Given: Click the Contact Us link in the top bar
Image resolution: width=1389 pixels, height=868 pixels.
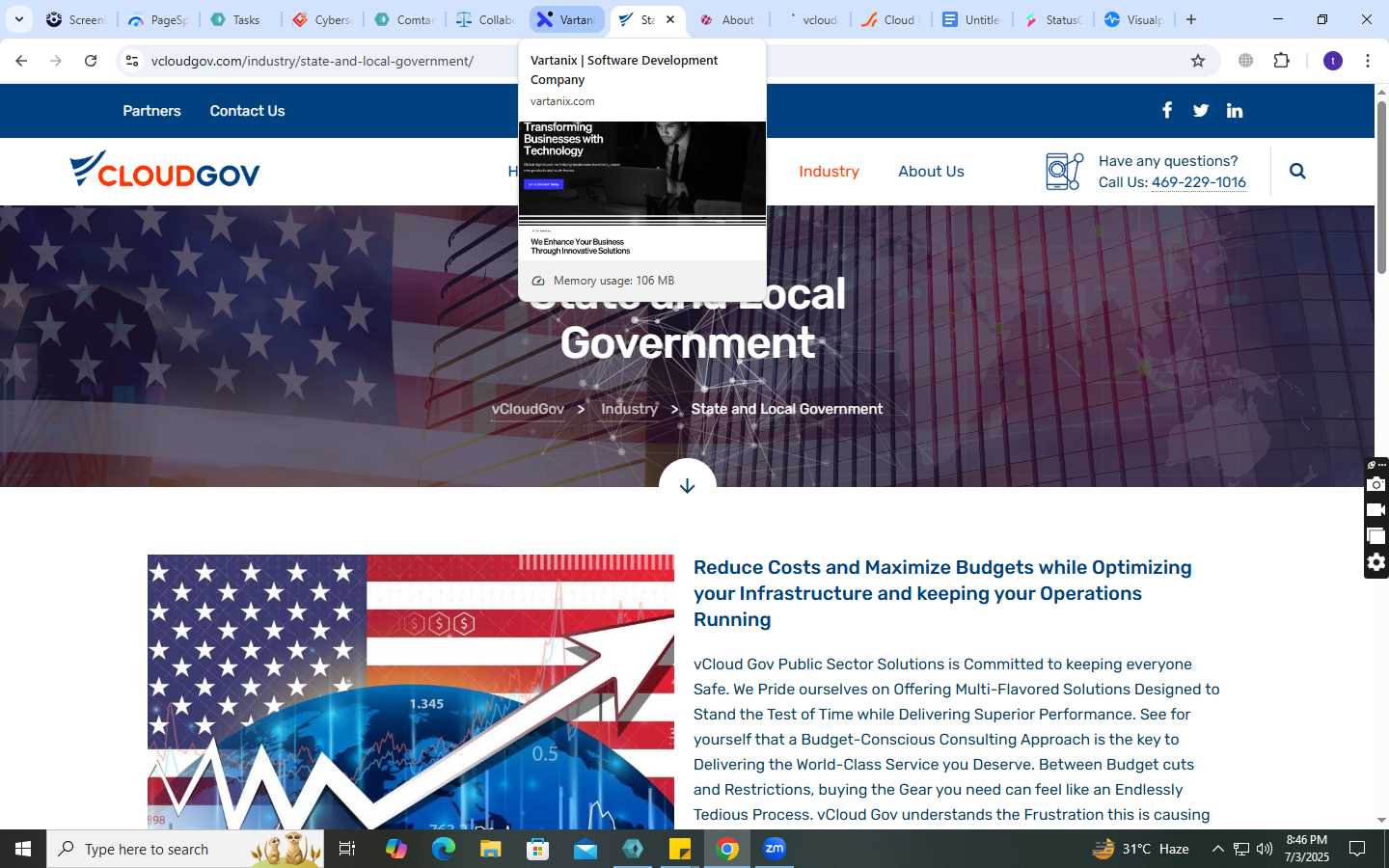Looking at the screenshot, I should pos(247,111).
